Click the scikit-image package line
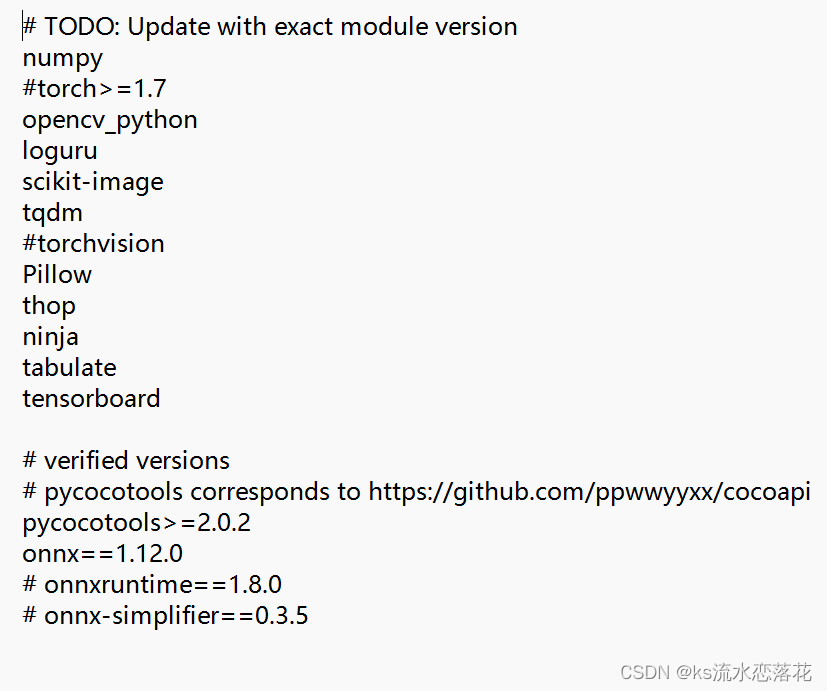 pos(93,183)
